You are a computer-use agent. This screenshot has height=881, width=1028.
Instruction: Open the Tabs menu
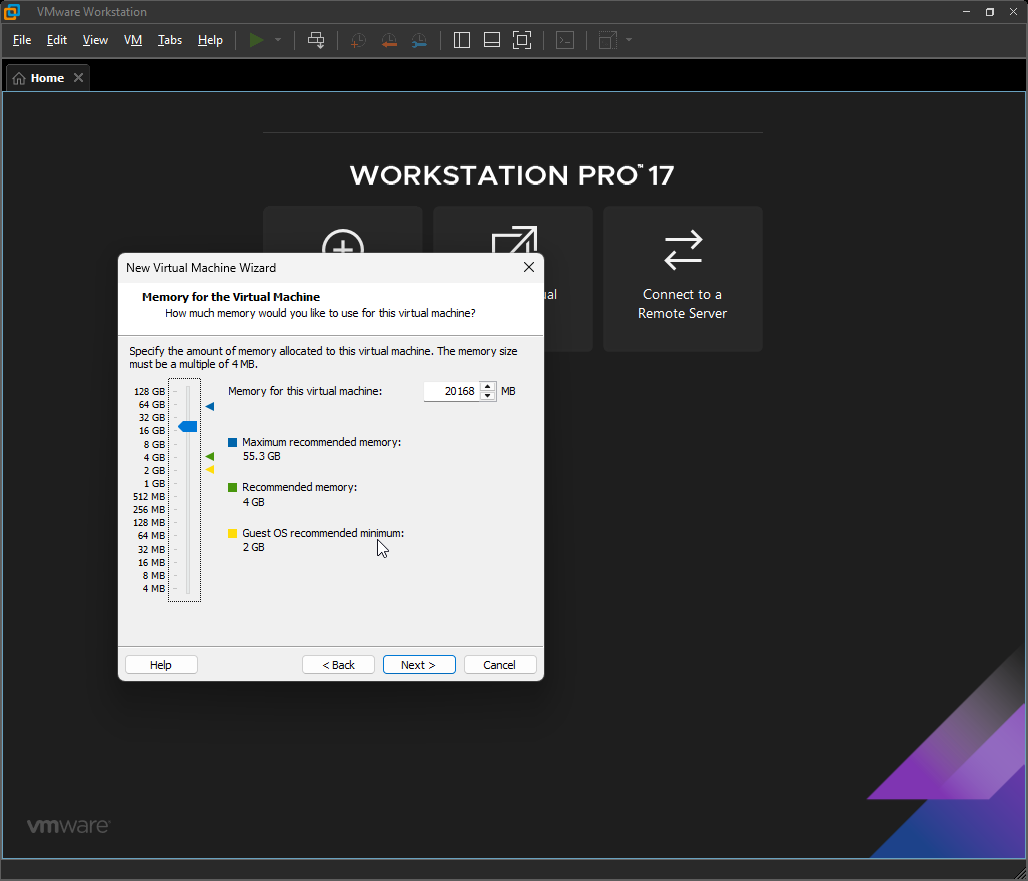point(170,40)
